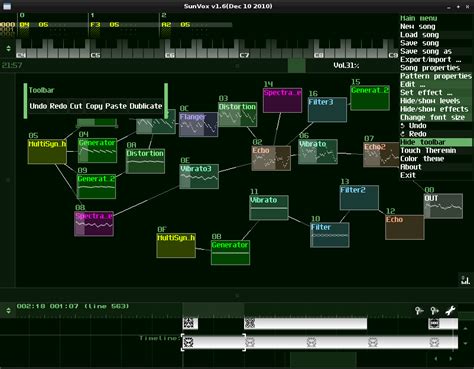This screenshot has width=474, height=369.
Task: Expand the up-down arrows beside timeline position
Action: [8, 310]
